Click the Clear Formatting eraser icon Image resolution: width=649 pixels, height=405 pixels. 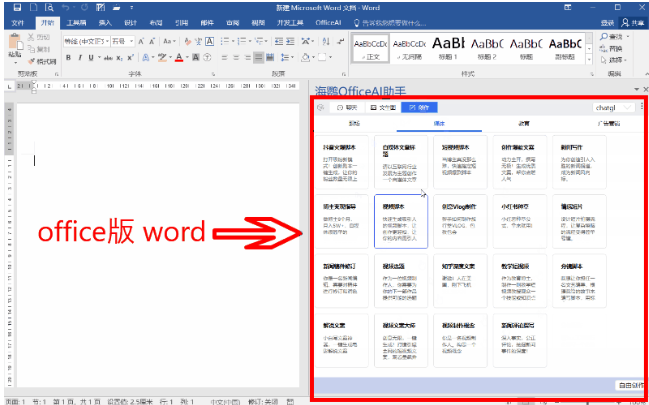187,41
